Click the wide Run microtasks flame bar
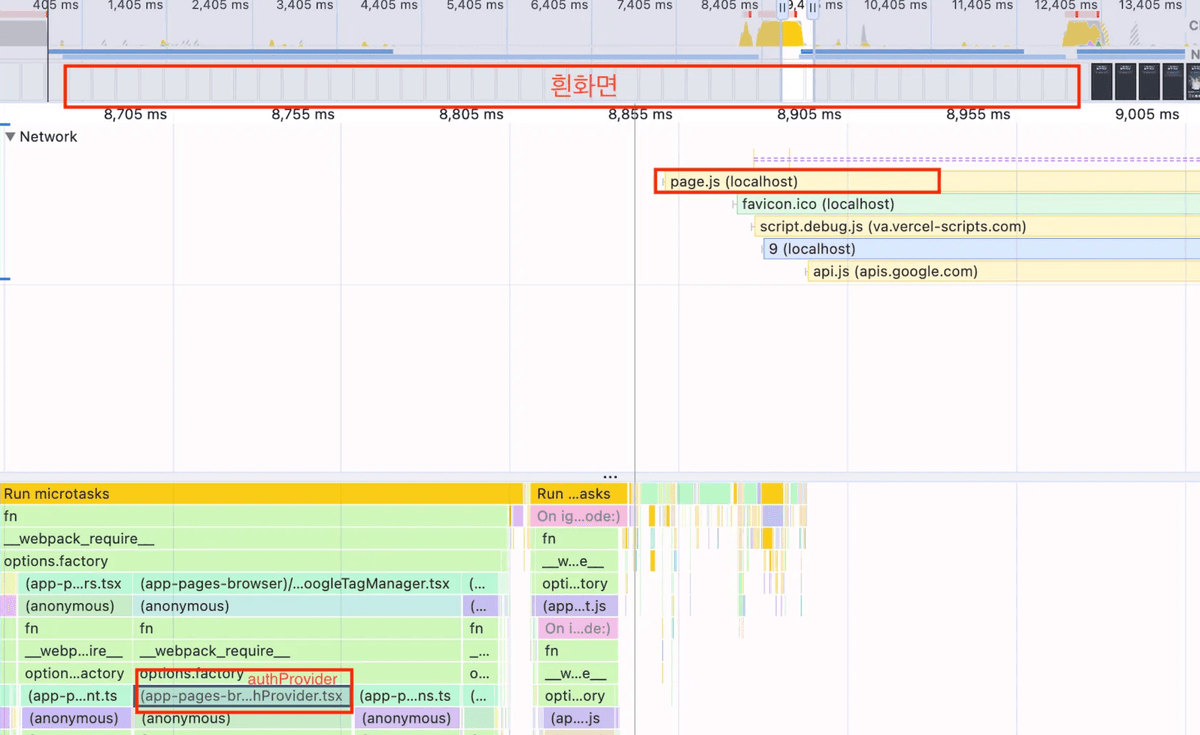The height and width of the screenshot is (735, 1200). click(x=260, y=494)
